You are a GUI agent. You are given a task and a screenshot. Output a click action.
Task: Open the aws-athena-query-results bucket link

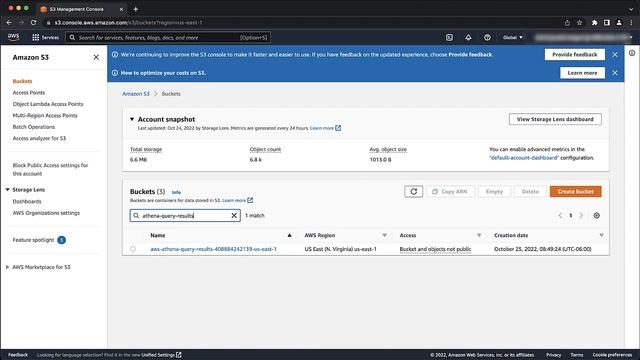click(213, 249)
